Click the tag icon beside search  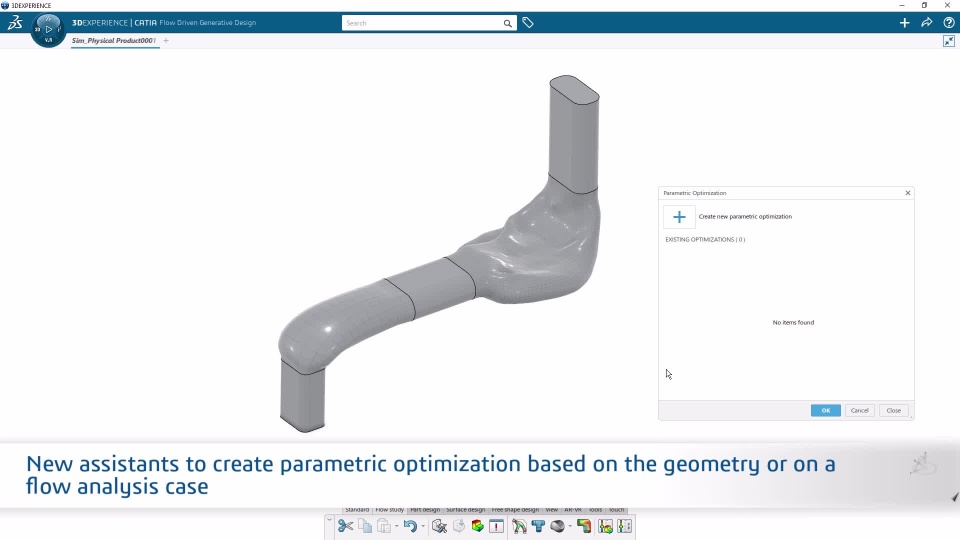click(x=528, y=23)
